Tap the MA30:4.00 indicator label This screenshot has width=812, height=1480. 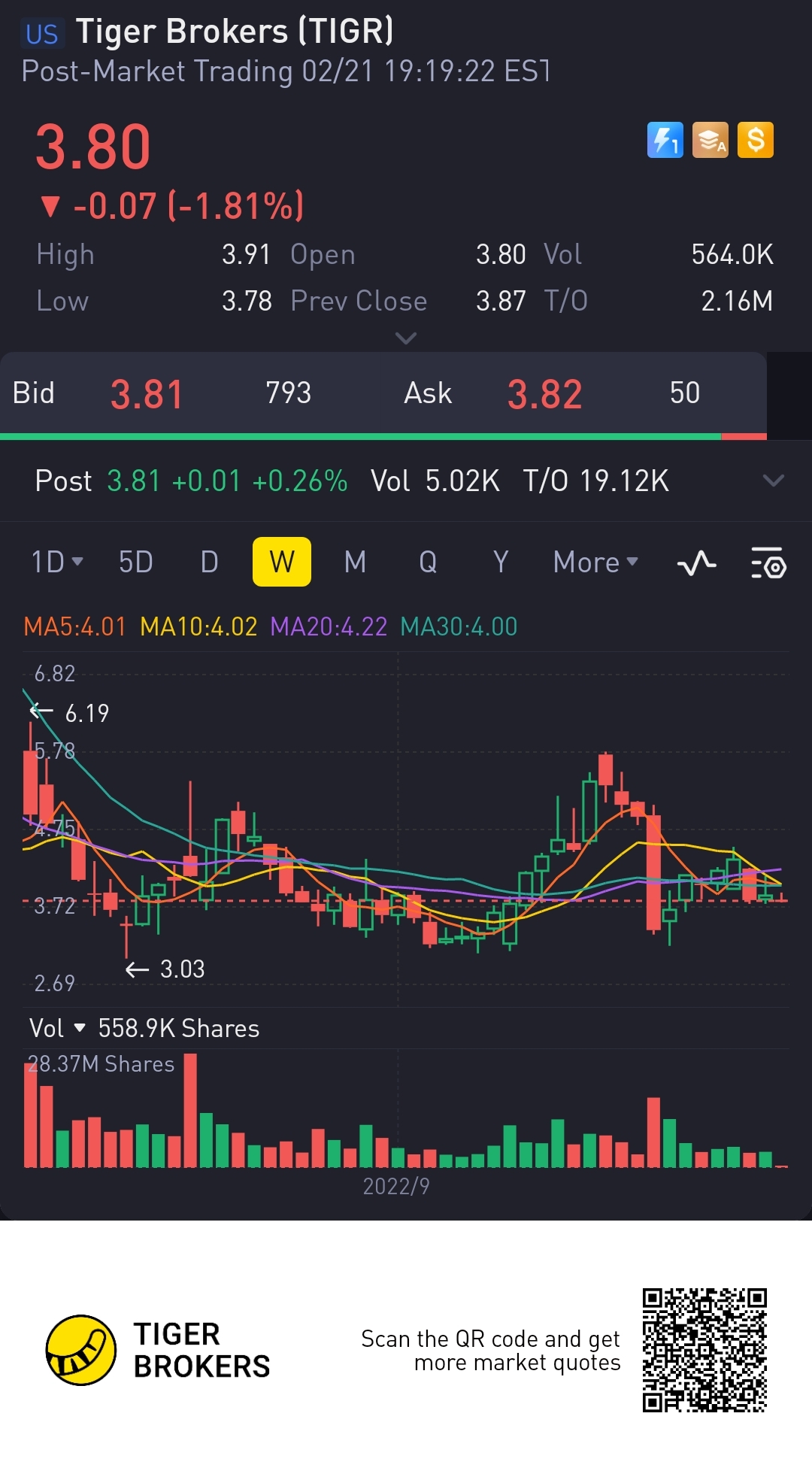(x=459, y=626)
